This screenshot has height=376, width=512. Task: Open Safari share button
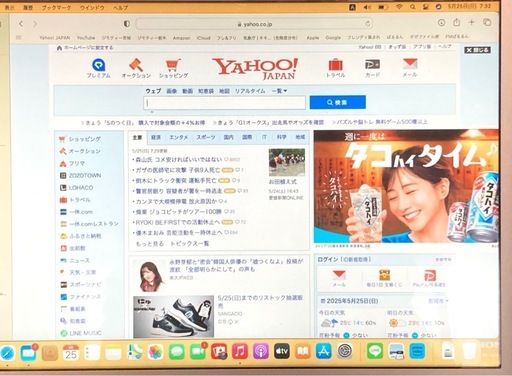coord(457,23)
